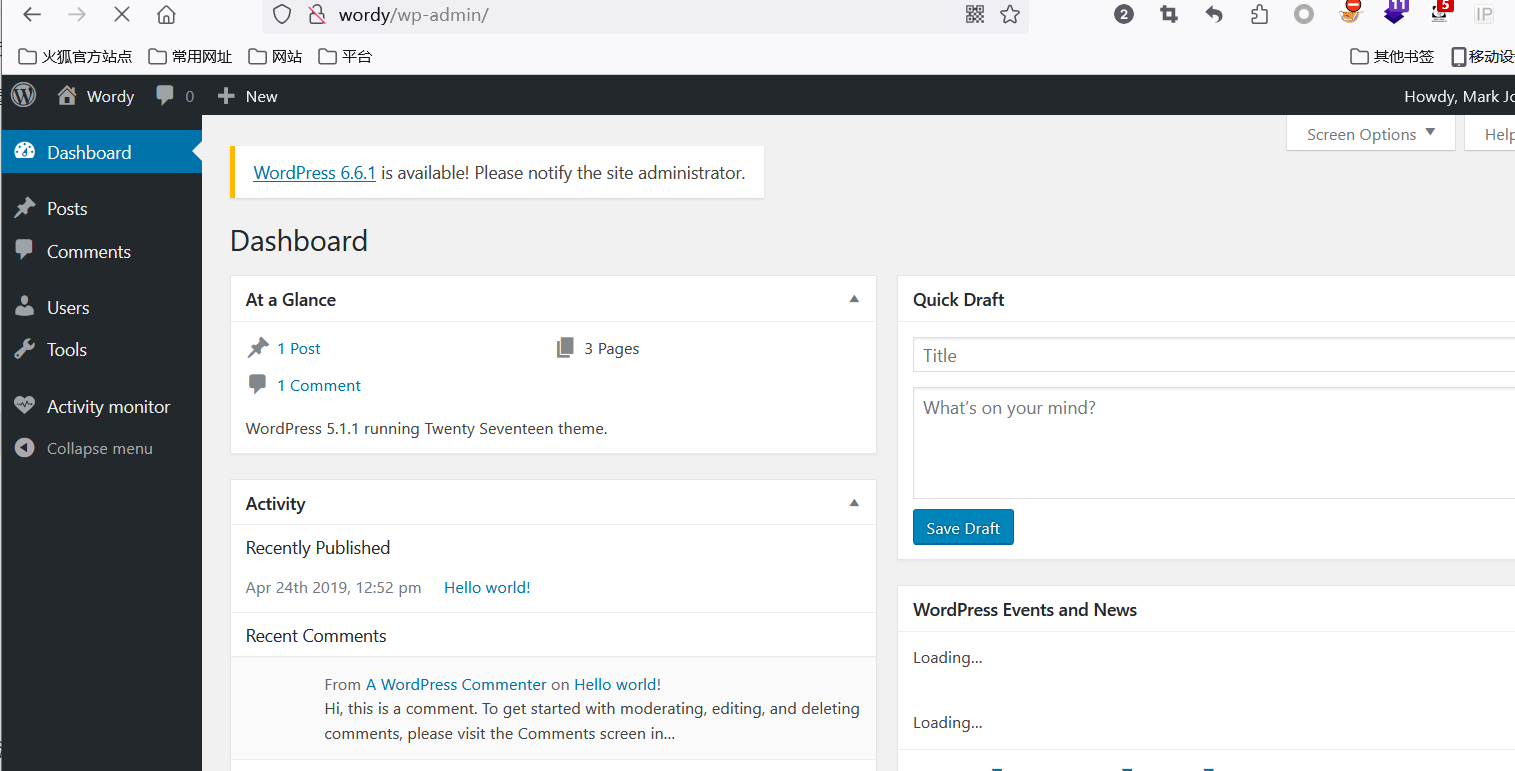Open the Howdy, Mark user menu
The image size is (1515, 771).
[1458, 96]
